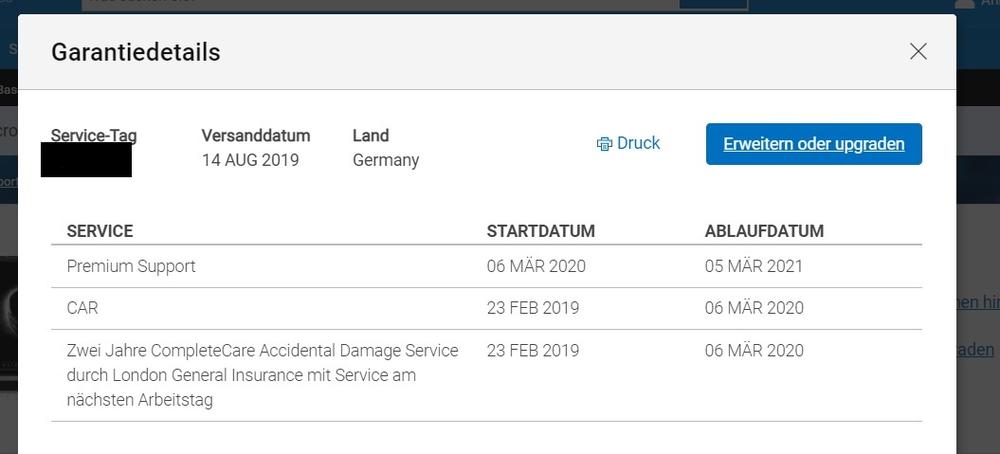Click the SERVICE column header
1000x454 pixels.
coord(100,231)
